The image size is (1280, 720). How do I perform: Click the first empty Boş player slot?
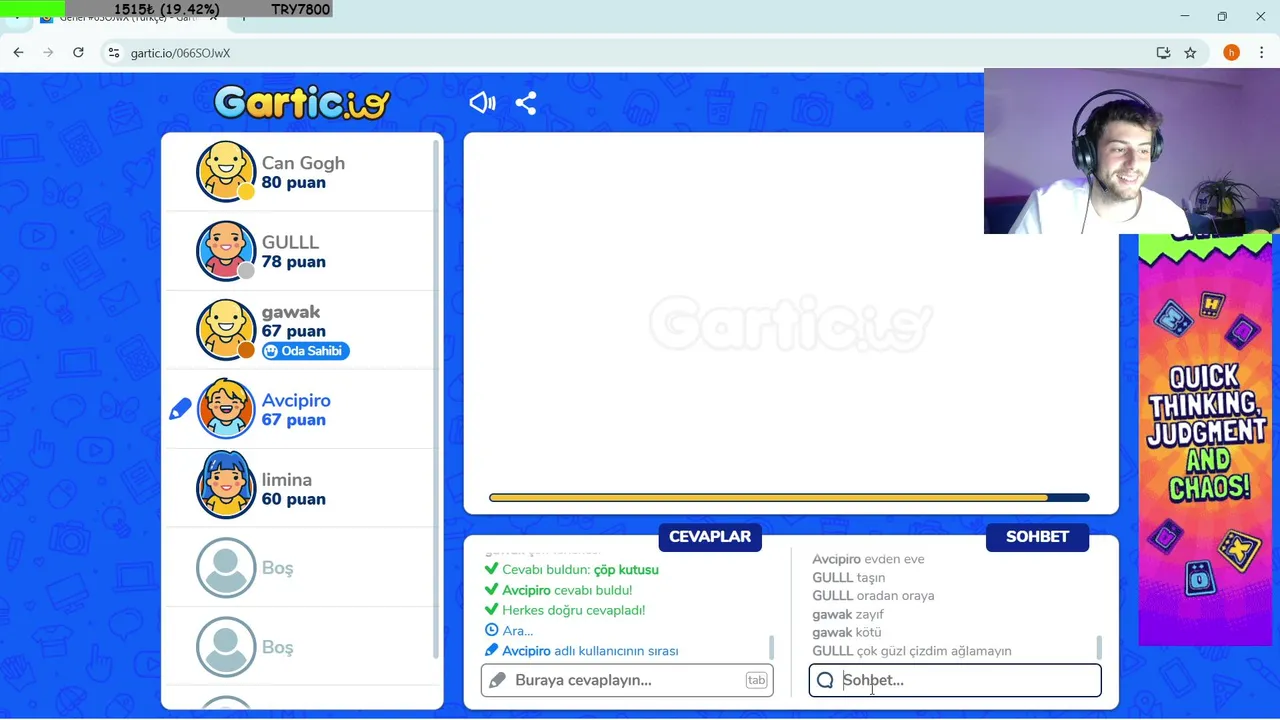pos(302,568)
